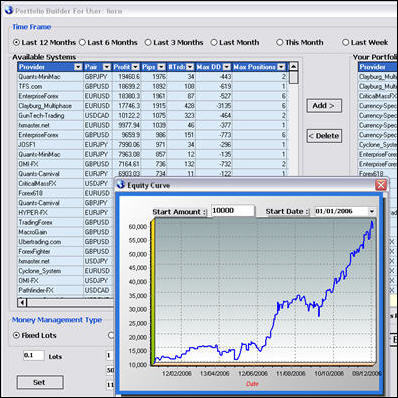The image size is (398, 398).
Task: Select the Quants-MiniMac GBPJPY row
Action: (x=153, y=77)
